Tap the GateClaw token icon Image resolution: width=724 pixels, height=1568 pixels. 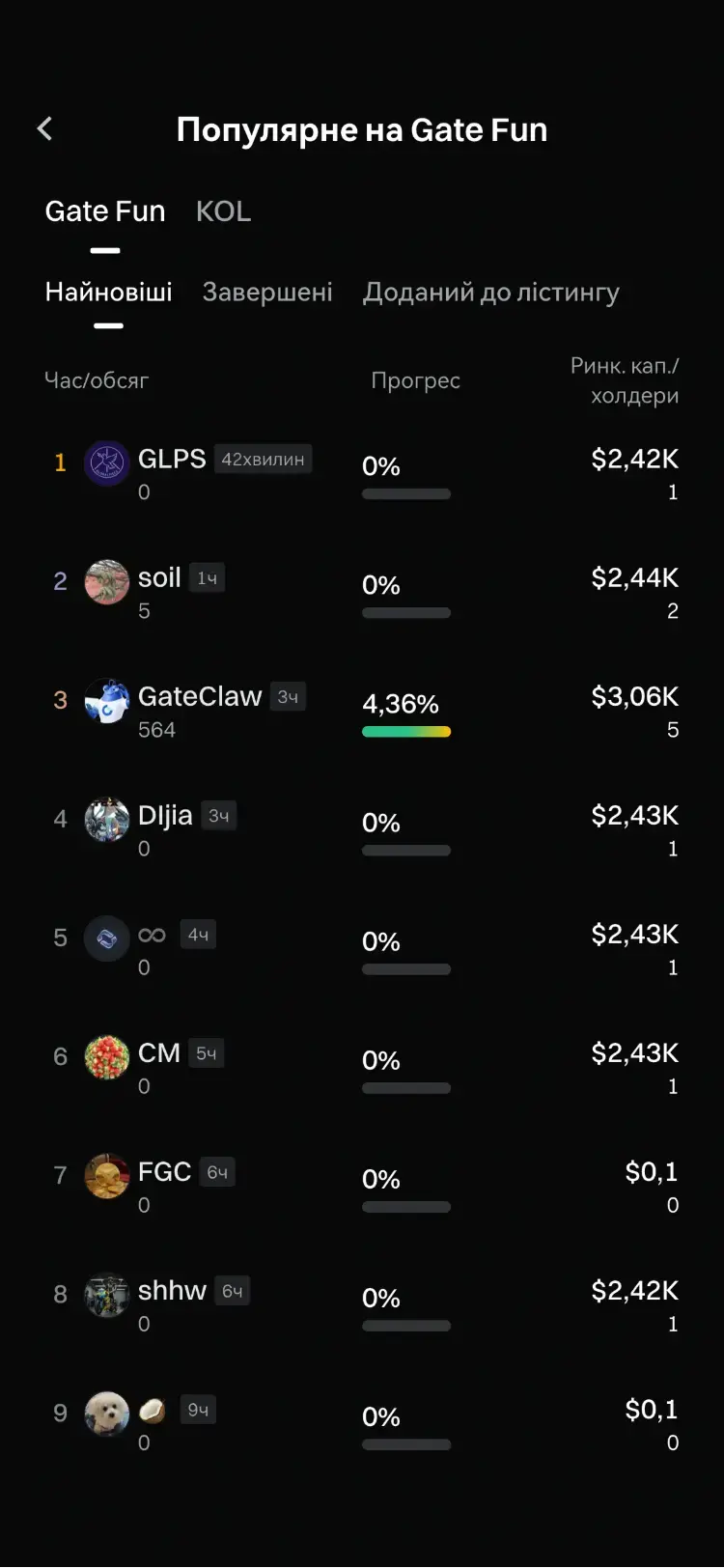(107, 701)
